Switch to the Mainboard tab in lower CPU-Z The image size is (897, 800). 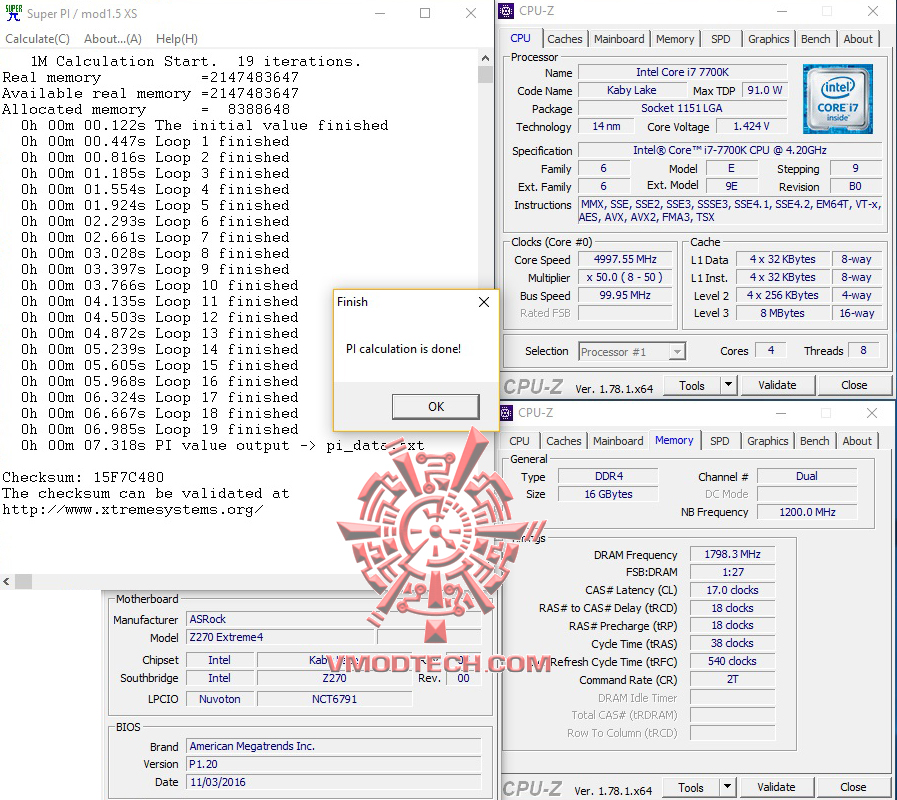[618, 440]
